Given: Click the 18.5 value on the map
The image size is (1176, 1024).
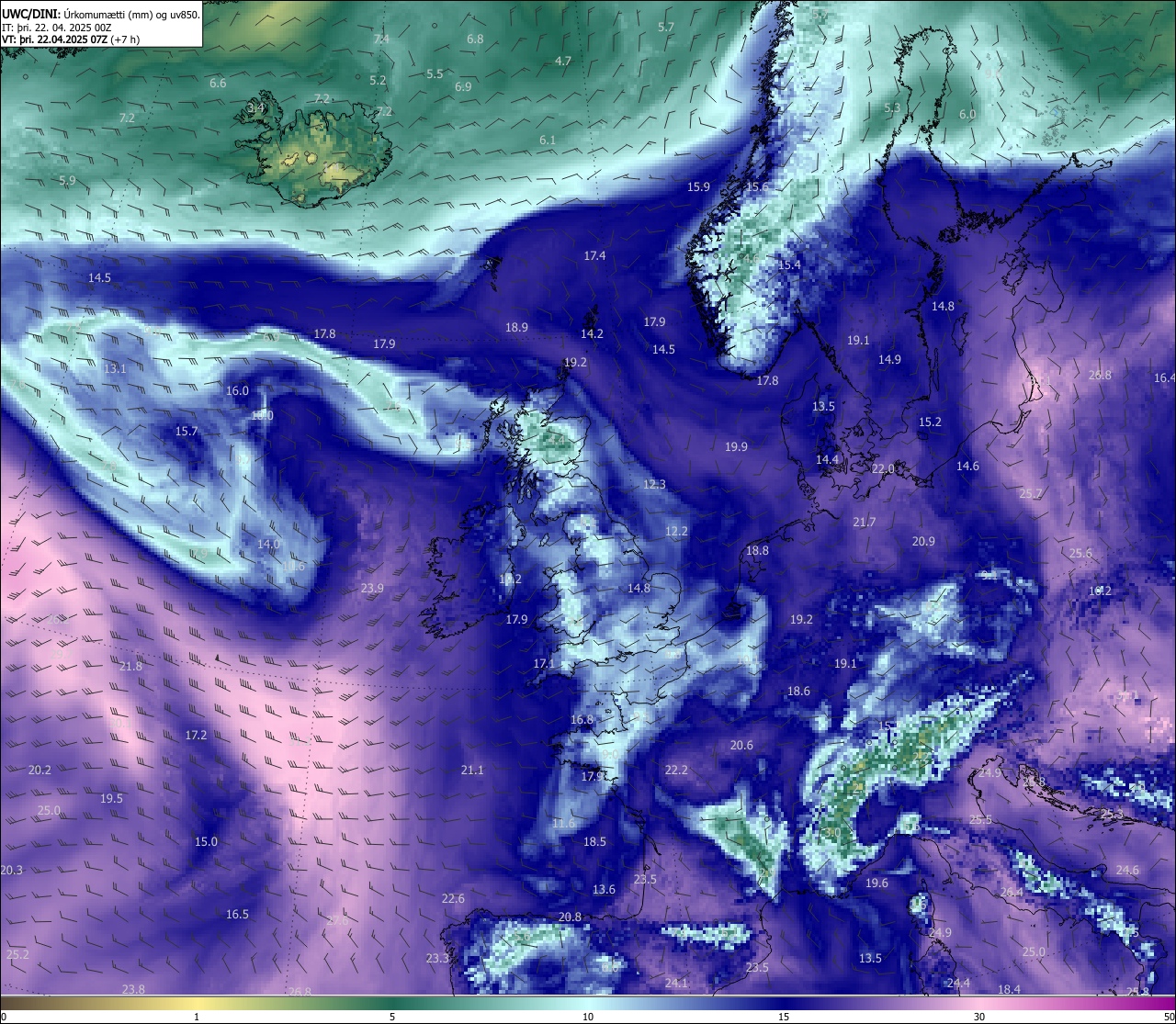Looking at the screenshot, I should tap(594, 842).
